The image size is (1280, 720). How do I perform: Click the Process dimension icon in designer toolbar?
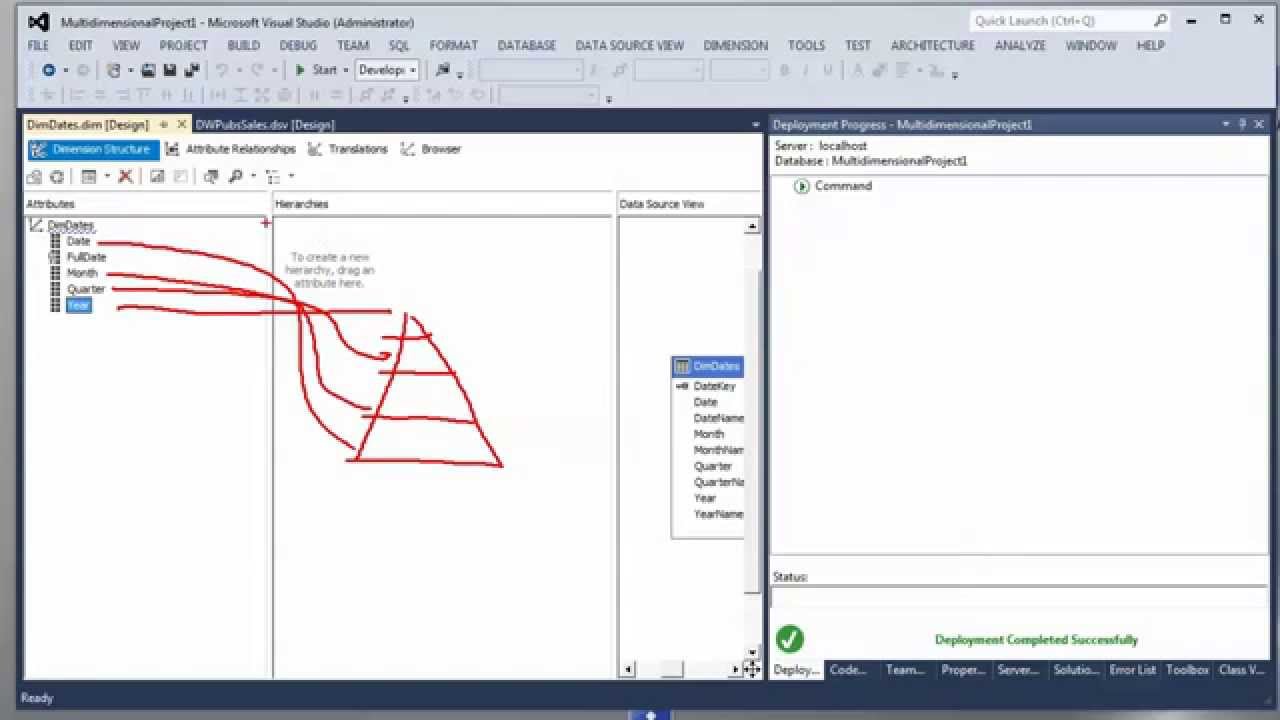34,177
